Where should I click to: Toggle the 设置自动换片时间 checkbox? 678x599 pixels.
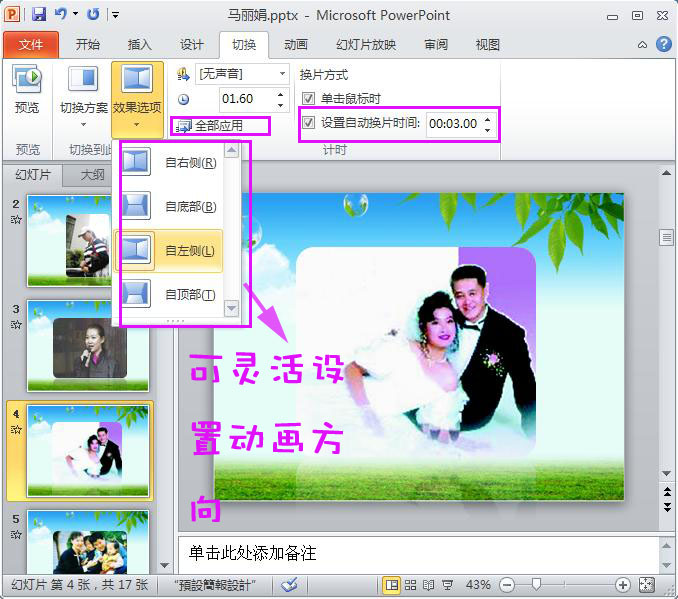point(308,123)
